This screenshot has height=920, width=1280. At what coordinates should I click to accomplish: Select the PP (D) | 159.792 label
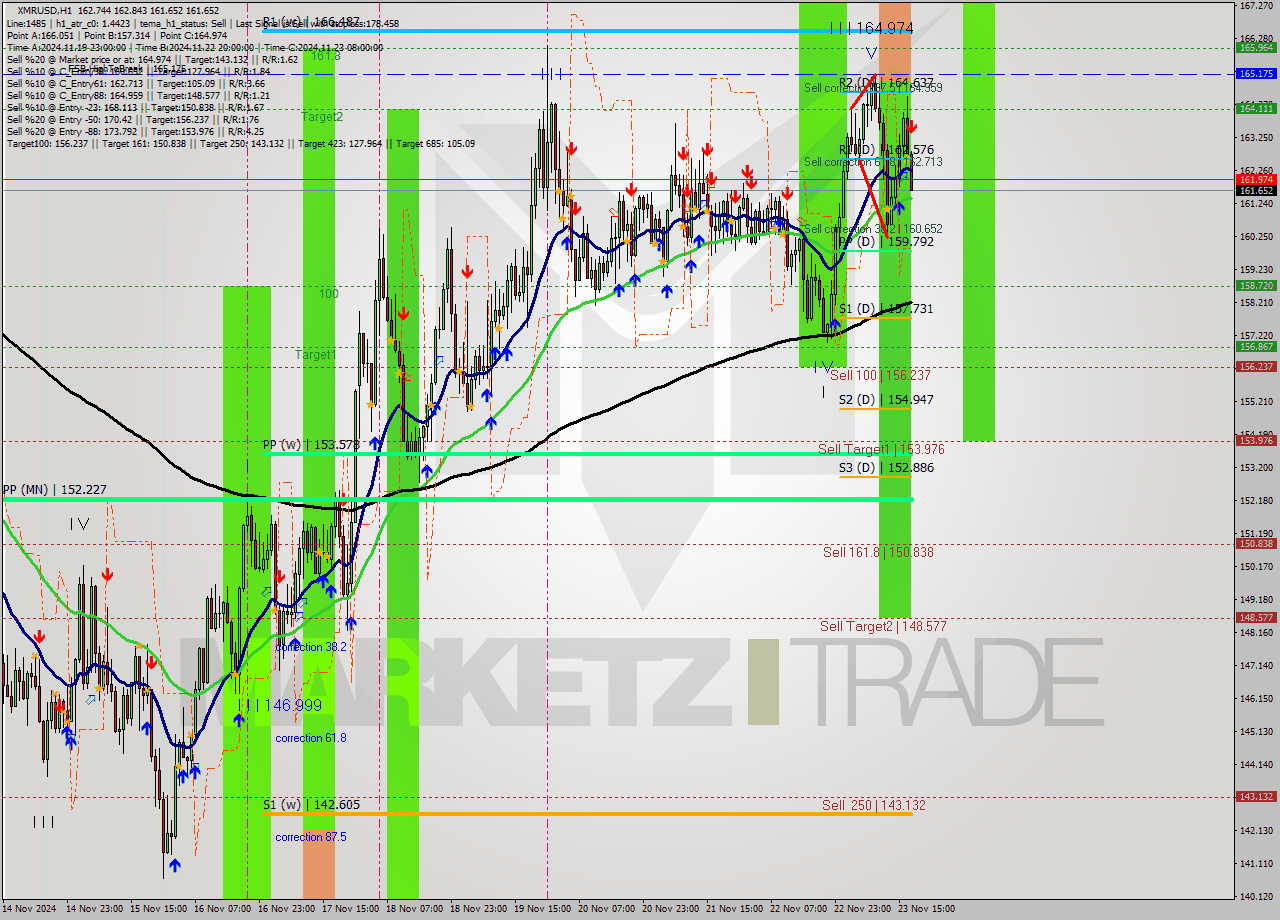[x=886, y=242]
